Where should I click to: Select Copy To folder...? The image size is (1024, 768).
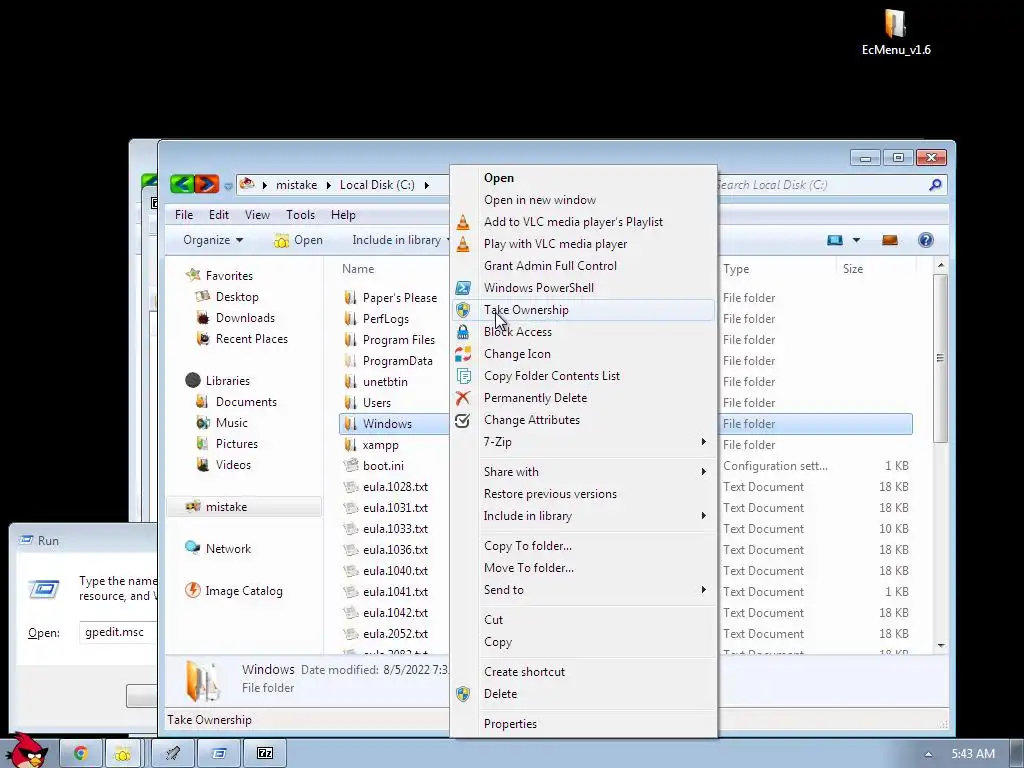583,546
